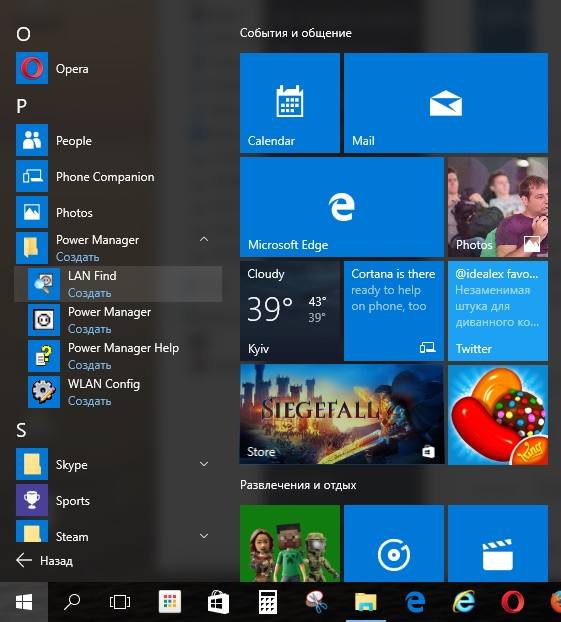Click the Power Manager folder icon

pyautogui.click(x=32, y=248)
